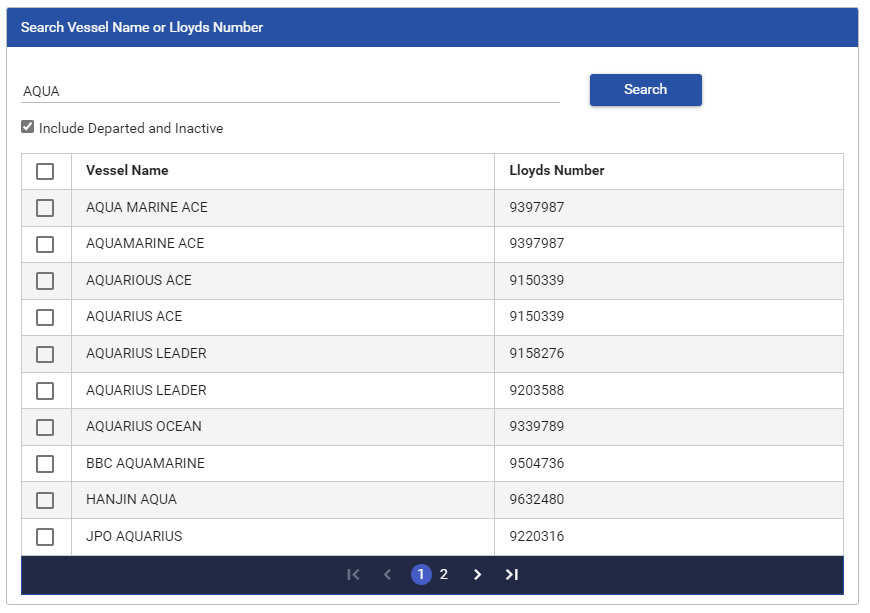Viewport: 870px width, 613px height.
Task: Go to the previous results page
Action: [x=387, y=575]
